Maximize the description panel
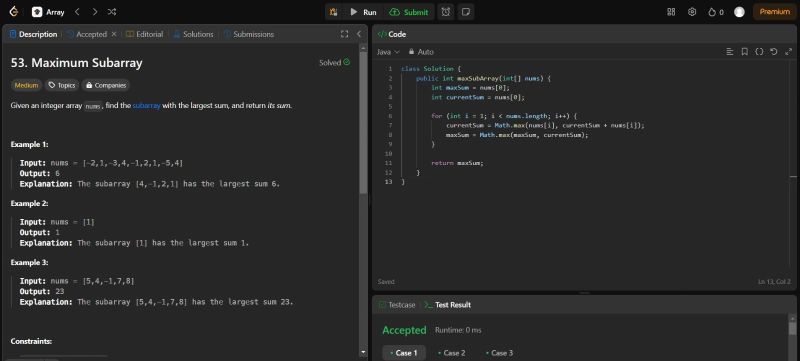This screenshot has width=800, height=361. [x=344, y=34]
